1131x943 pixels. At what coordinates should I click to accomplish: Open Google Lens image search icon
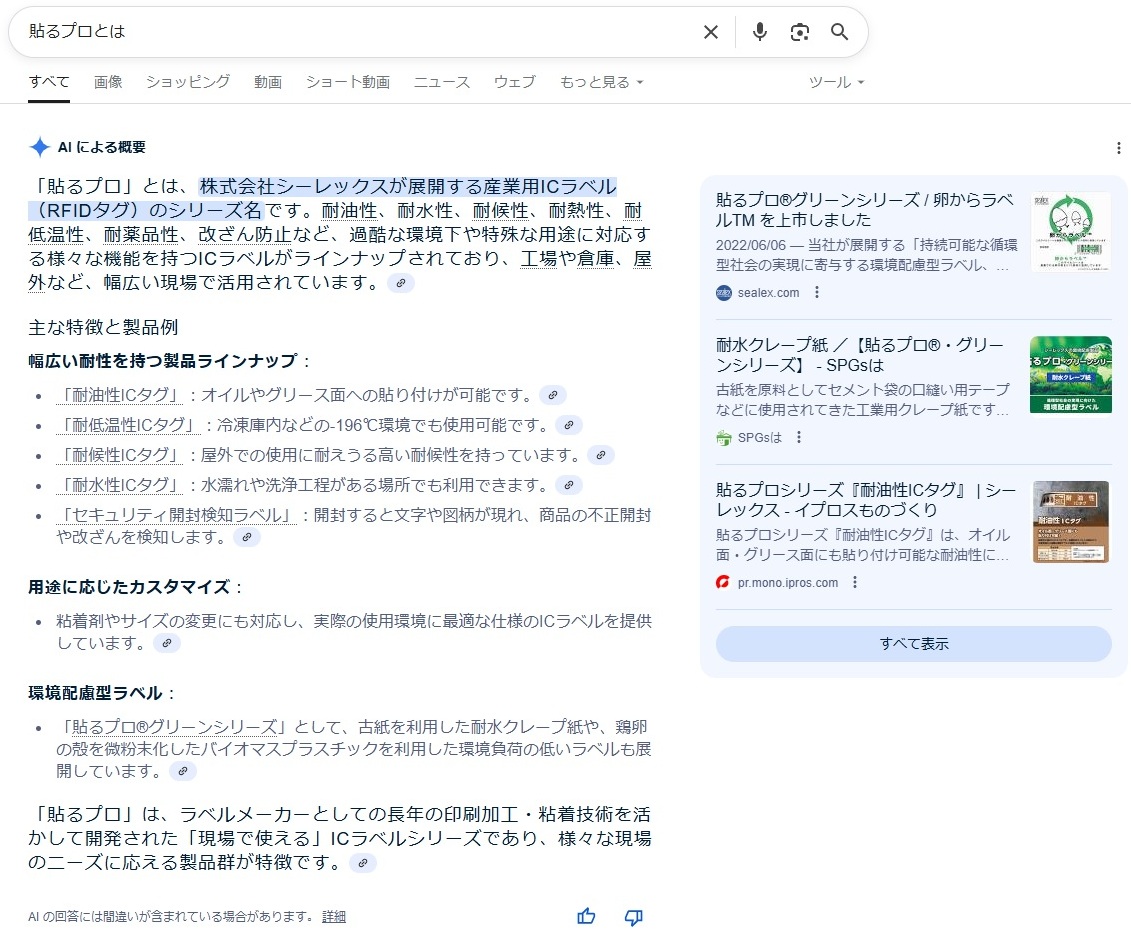(x=799, y=32)
